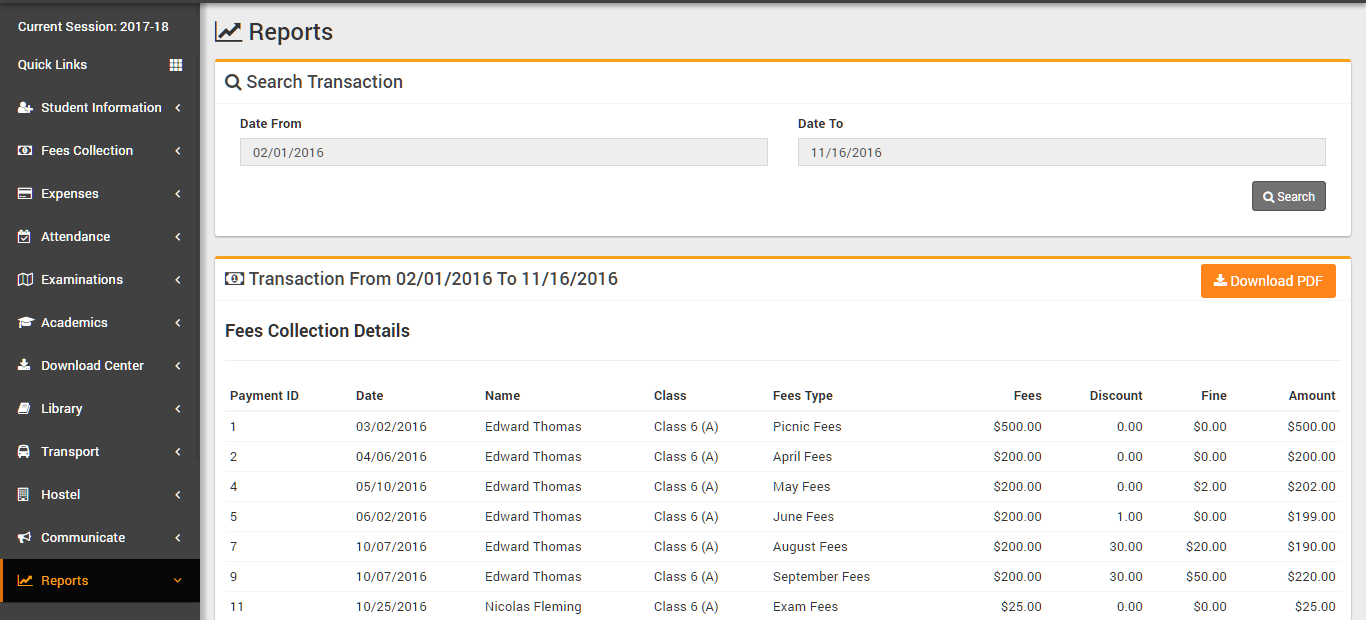
Task: Click the Fees Collection money icon
Action: click(25, 151)
